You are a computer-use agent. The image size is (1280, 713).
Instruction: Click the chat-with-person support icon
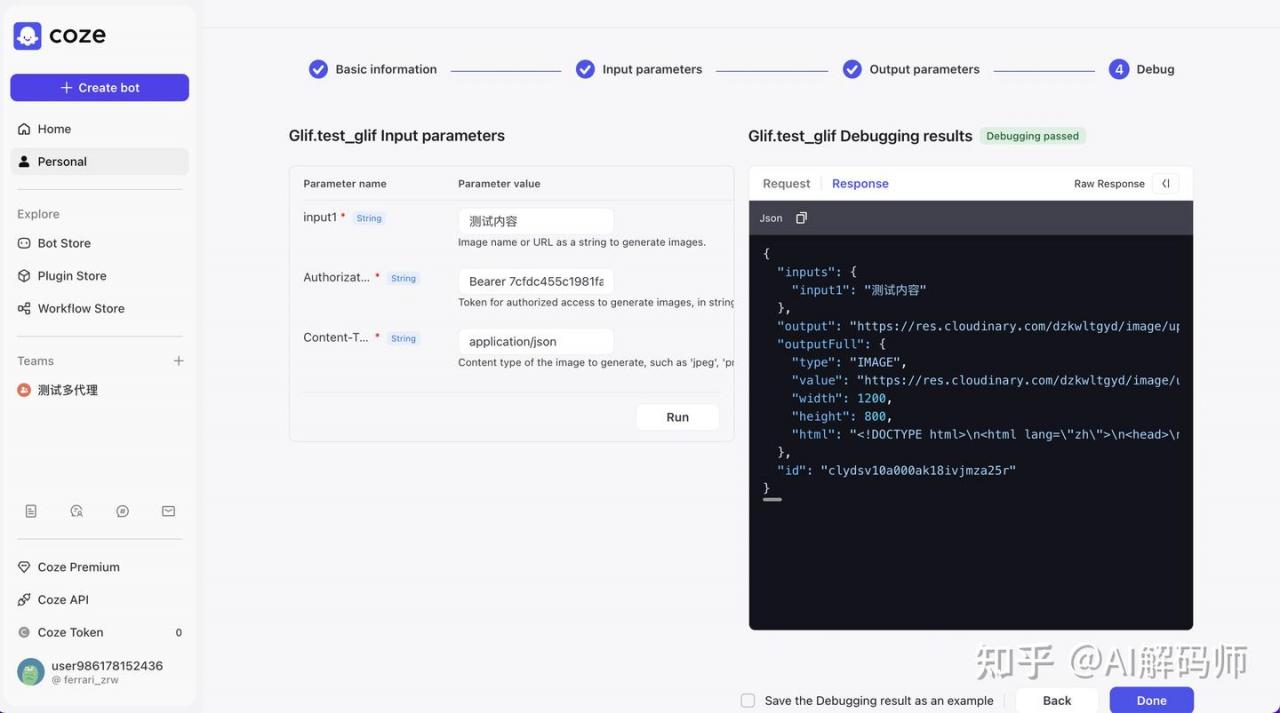coord(77,511)
